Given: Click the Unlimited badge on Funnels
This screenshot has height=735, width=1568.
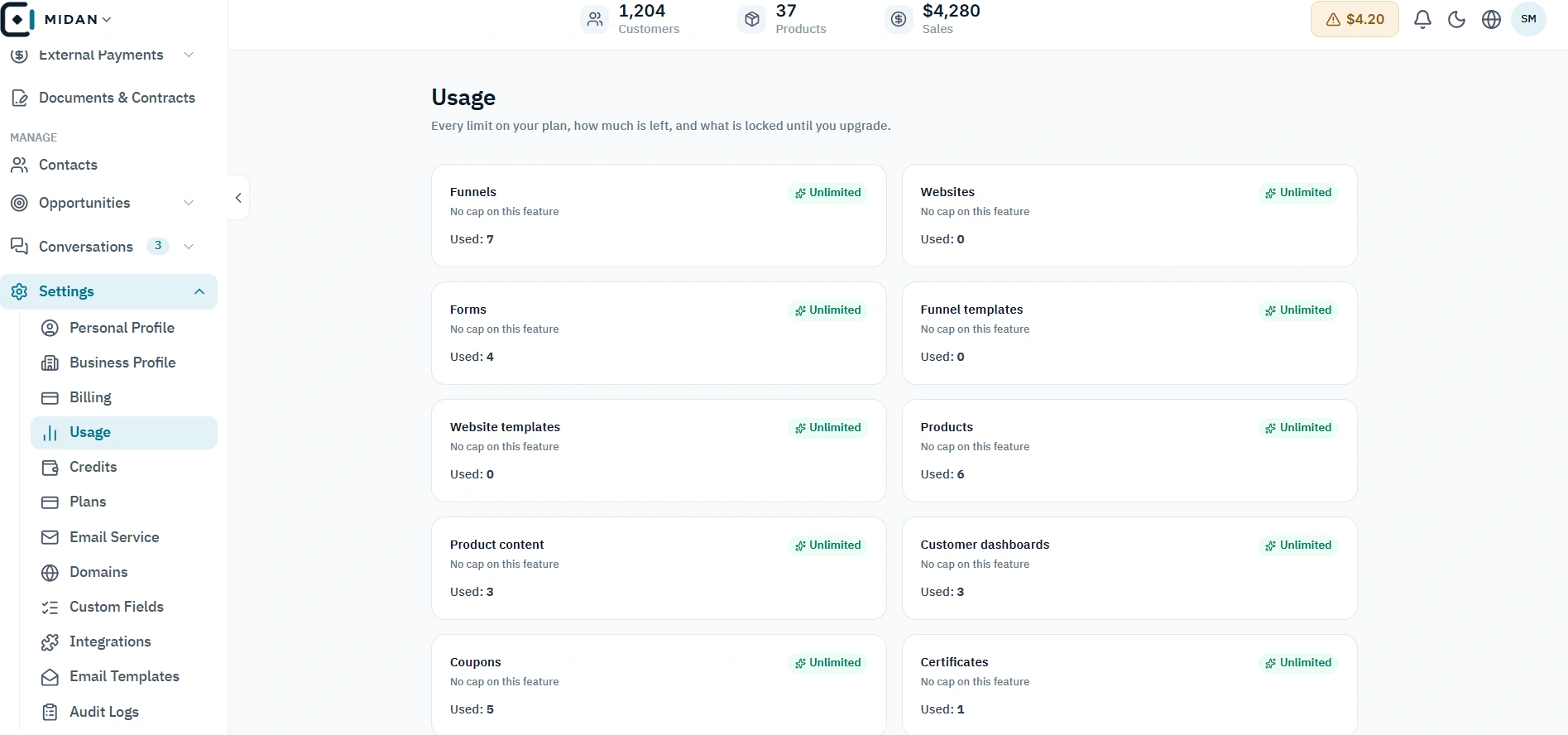Looking at the screenshot, I should tap(828, 193).
